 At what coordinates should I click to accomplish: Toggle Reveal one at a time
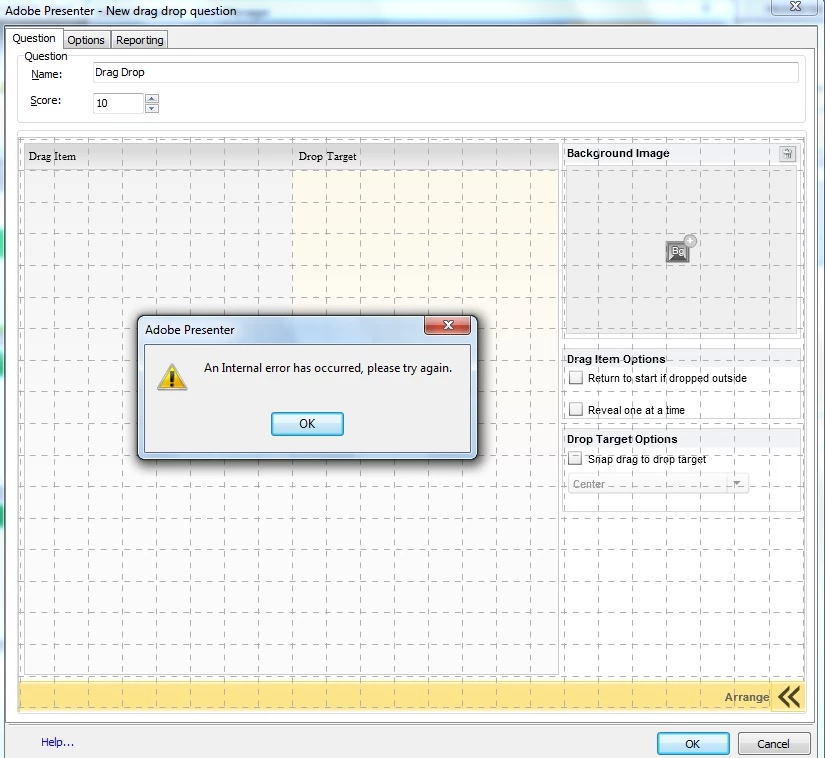point(576,409)
